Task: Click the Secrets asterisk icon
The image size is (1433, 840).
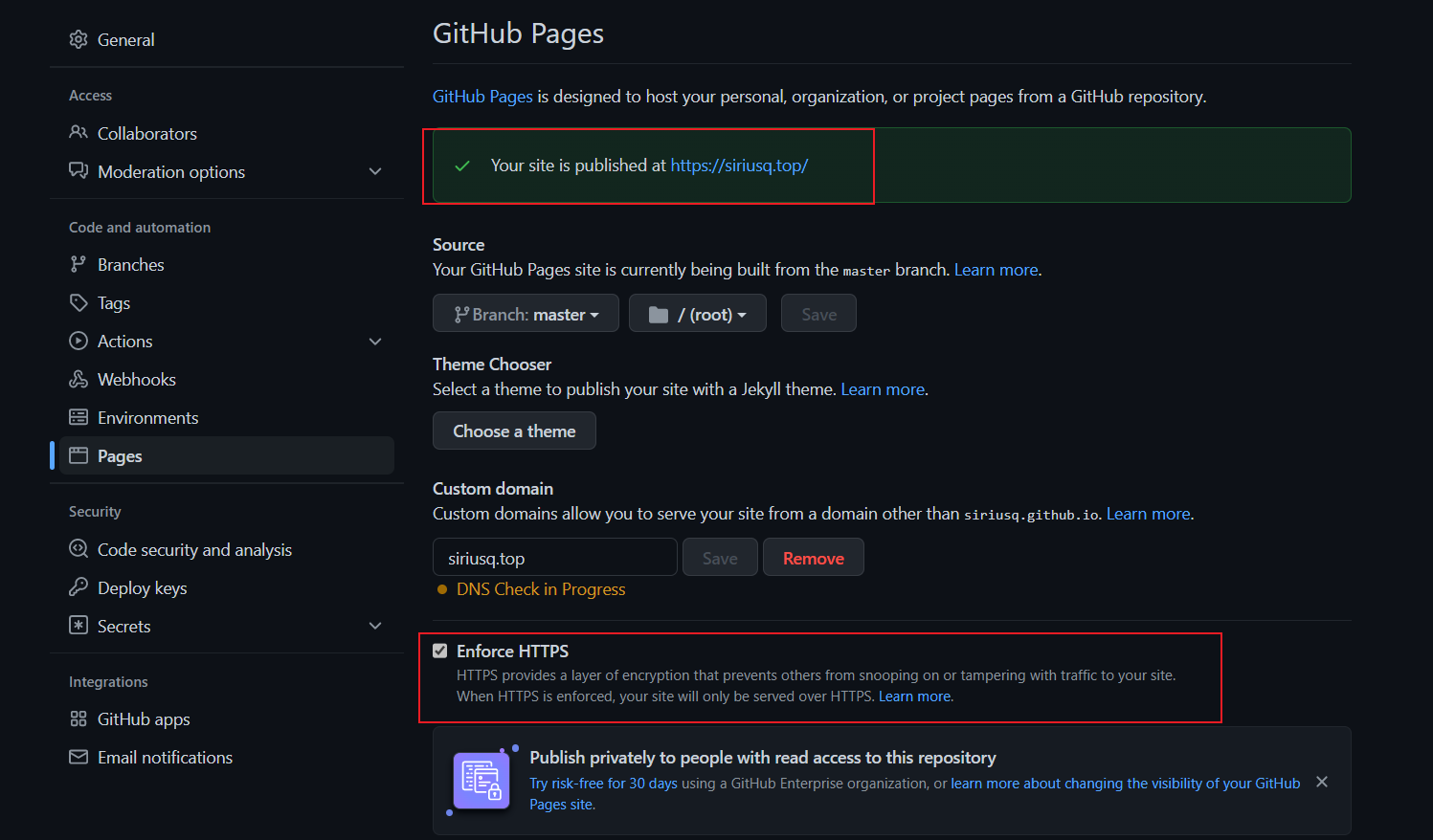Action: [78, 626]
